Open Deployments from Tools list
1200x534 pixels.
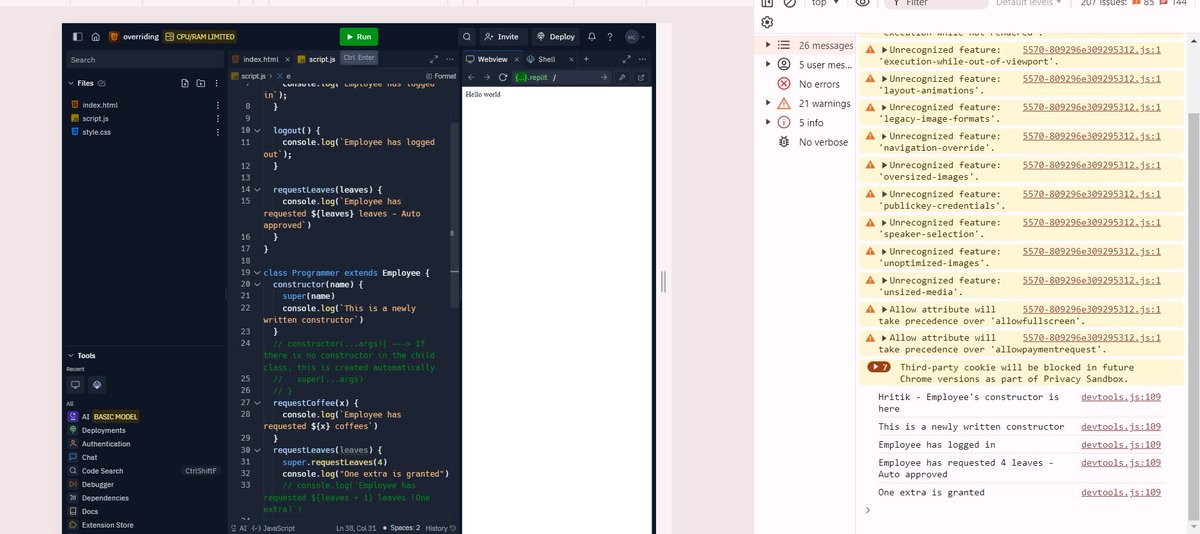97,430
